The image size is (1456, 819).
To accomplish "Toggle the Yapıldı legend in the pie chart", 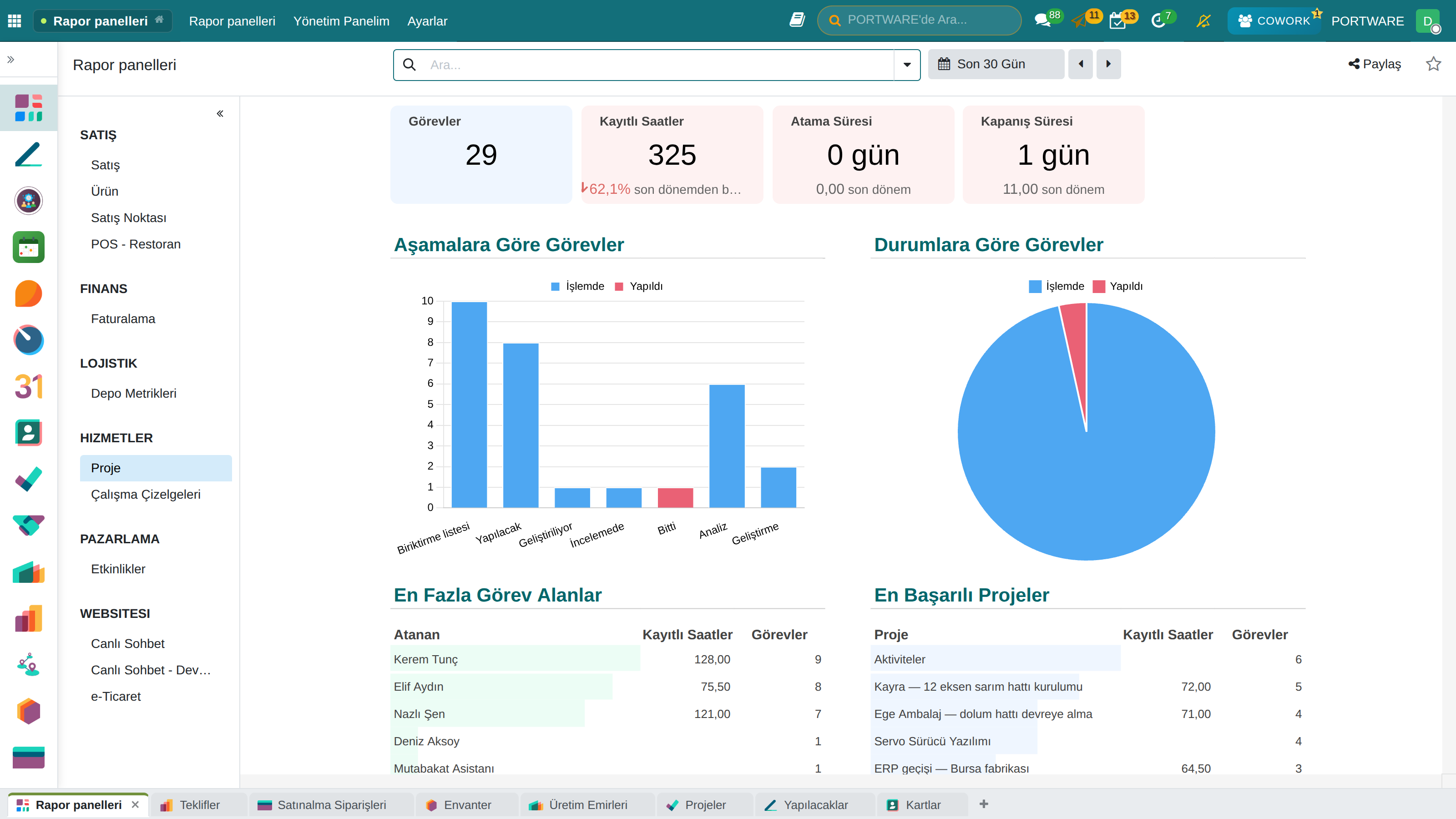I will click(x=1117, y=286).
